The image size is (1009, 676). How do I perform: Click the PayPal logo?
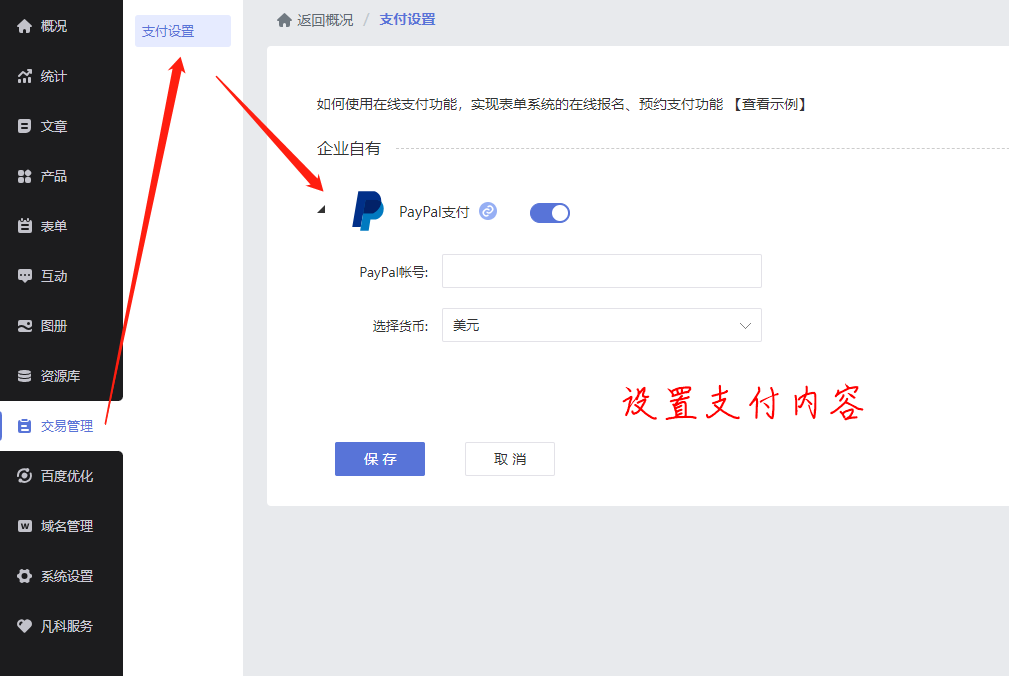tap(368, 211)
